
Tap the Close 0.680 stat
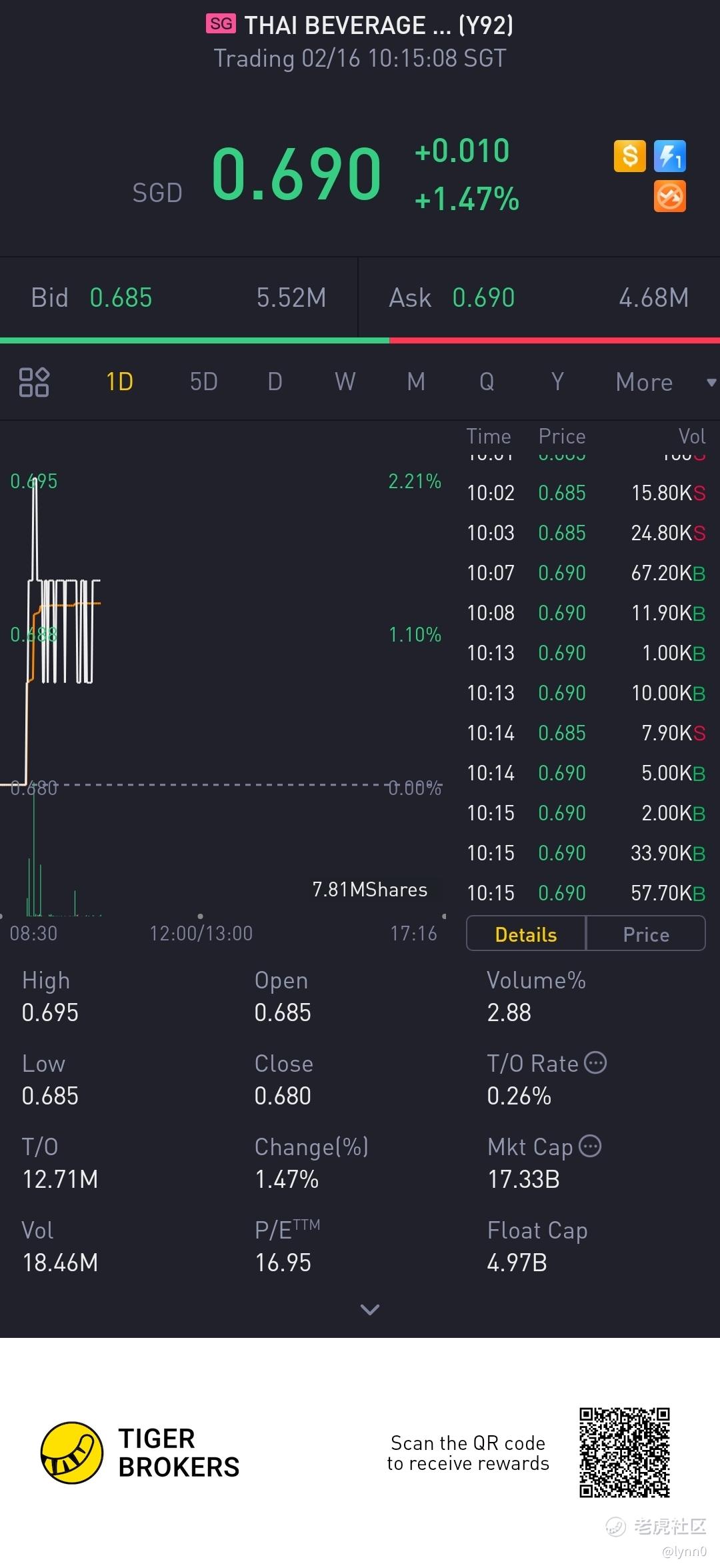click(x=284, y=1080)
